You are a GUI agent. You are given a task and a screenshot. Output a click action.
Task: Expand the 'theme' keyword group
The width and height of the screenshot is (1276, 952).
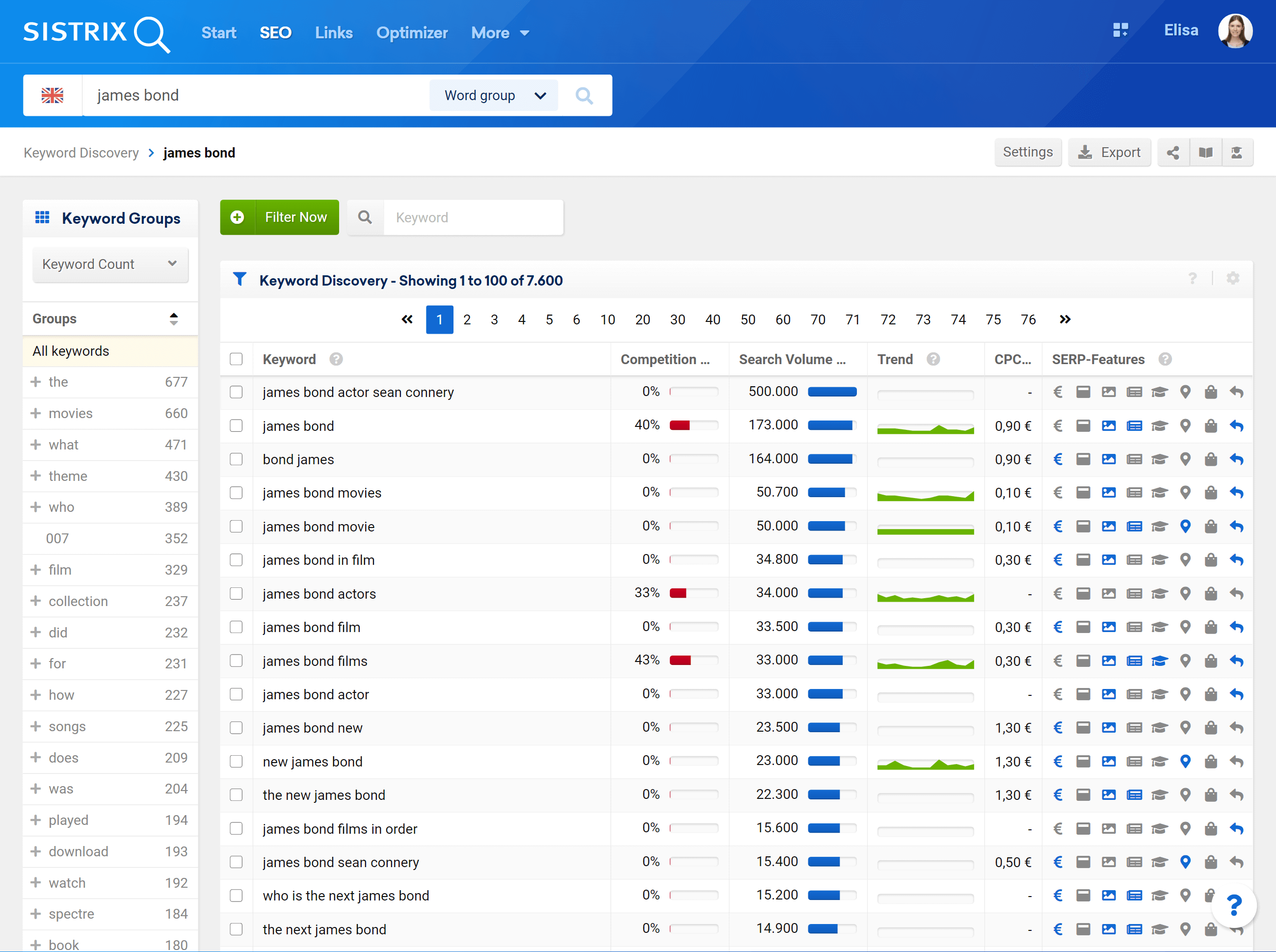tap(36, 476)
